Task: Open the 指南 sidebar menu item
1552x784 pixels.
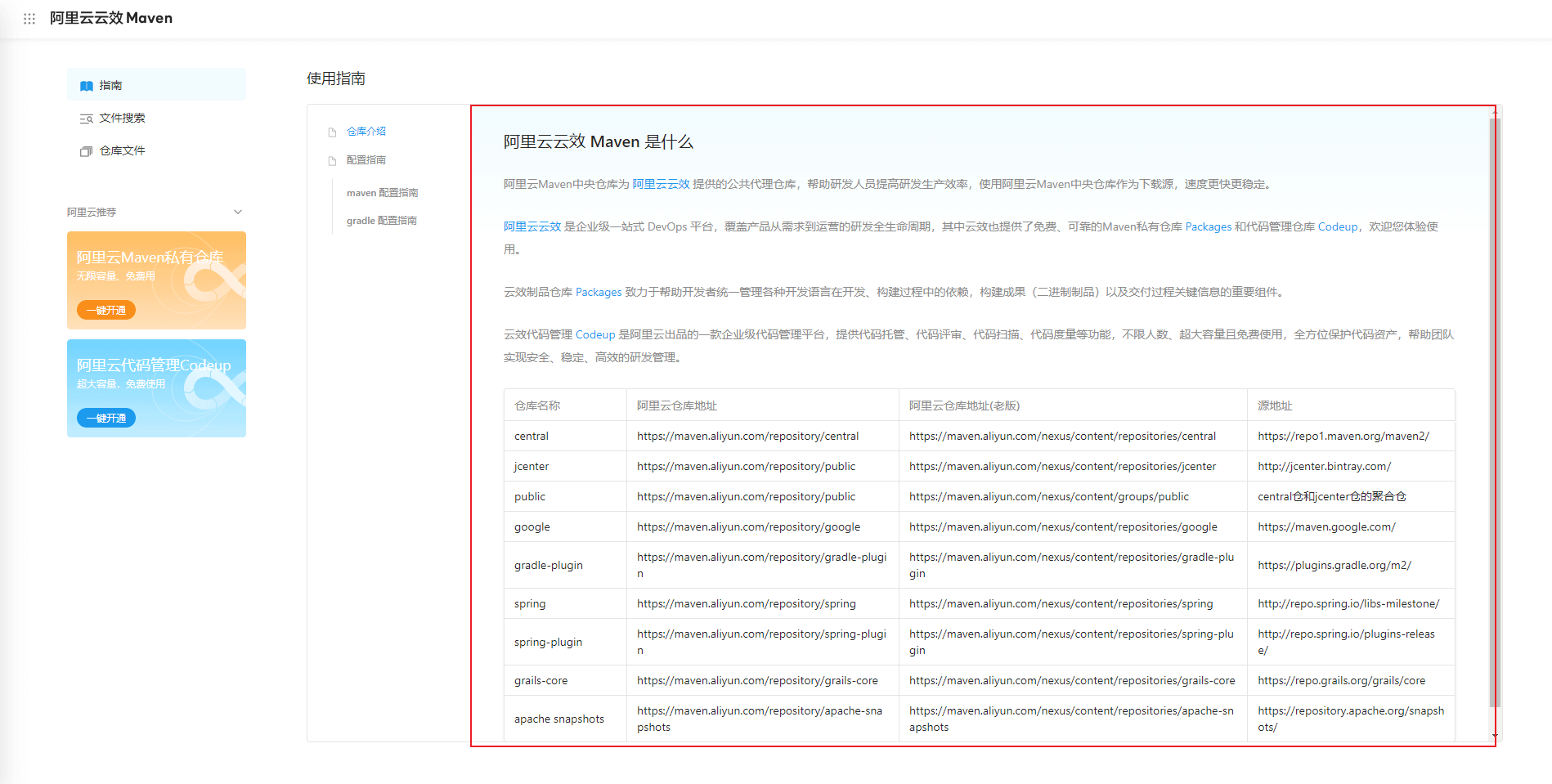Action: (156, 84)
